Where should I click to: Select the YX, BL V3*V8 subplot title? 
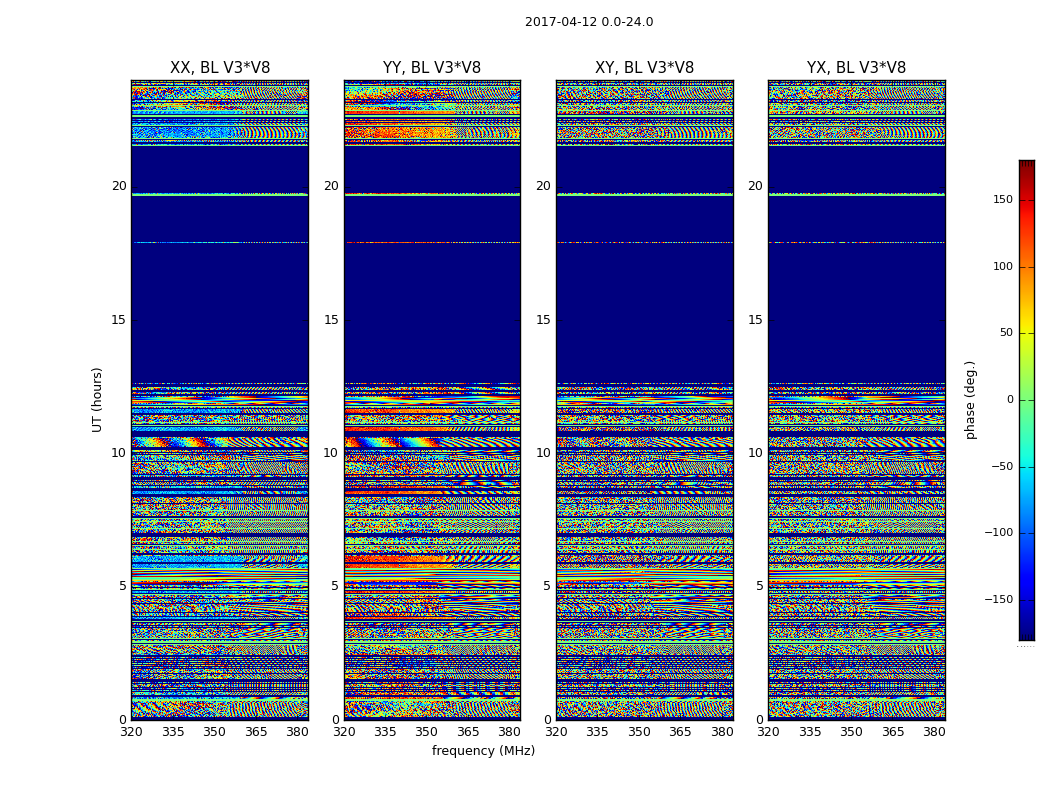pyautogui.click(x=856, y=68)
